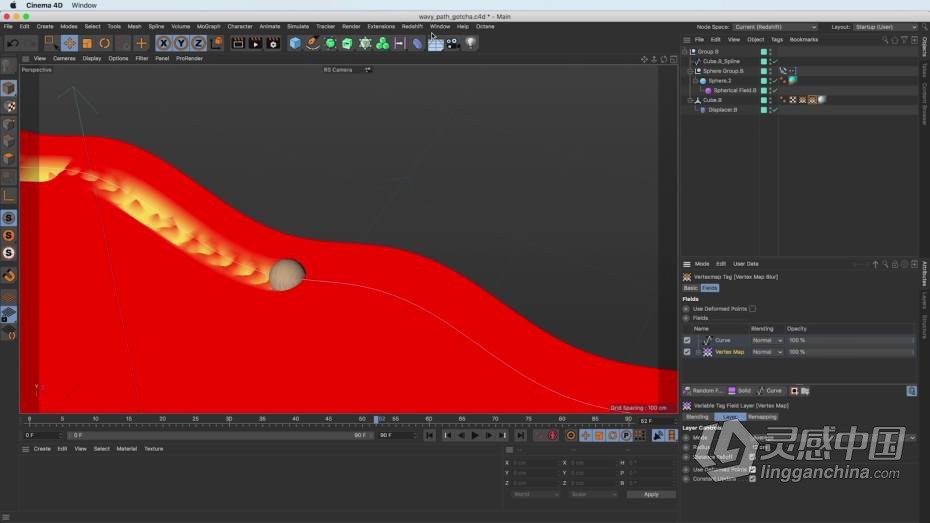Toggle Use Deformed Points checkbox under Fields
Viewport: 930px width, 523px height.
[x=752, y=309]
